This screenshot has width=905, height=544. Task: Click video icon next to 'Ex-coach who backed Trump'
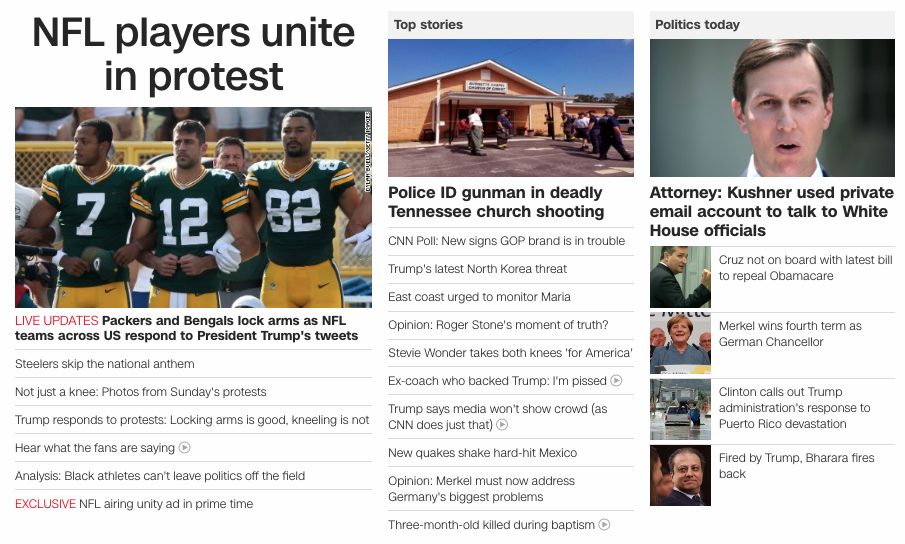(616, 381)
